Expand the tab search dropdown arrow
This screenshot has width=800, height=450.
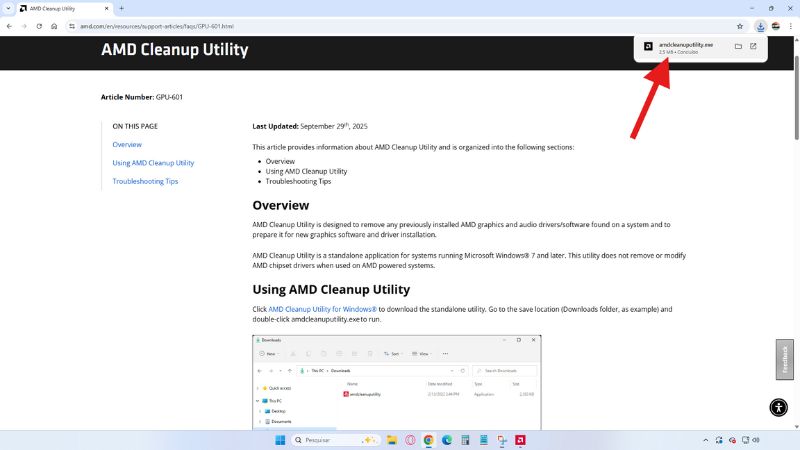(8, 8)
